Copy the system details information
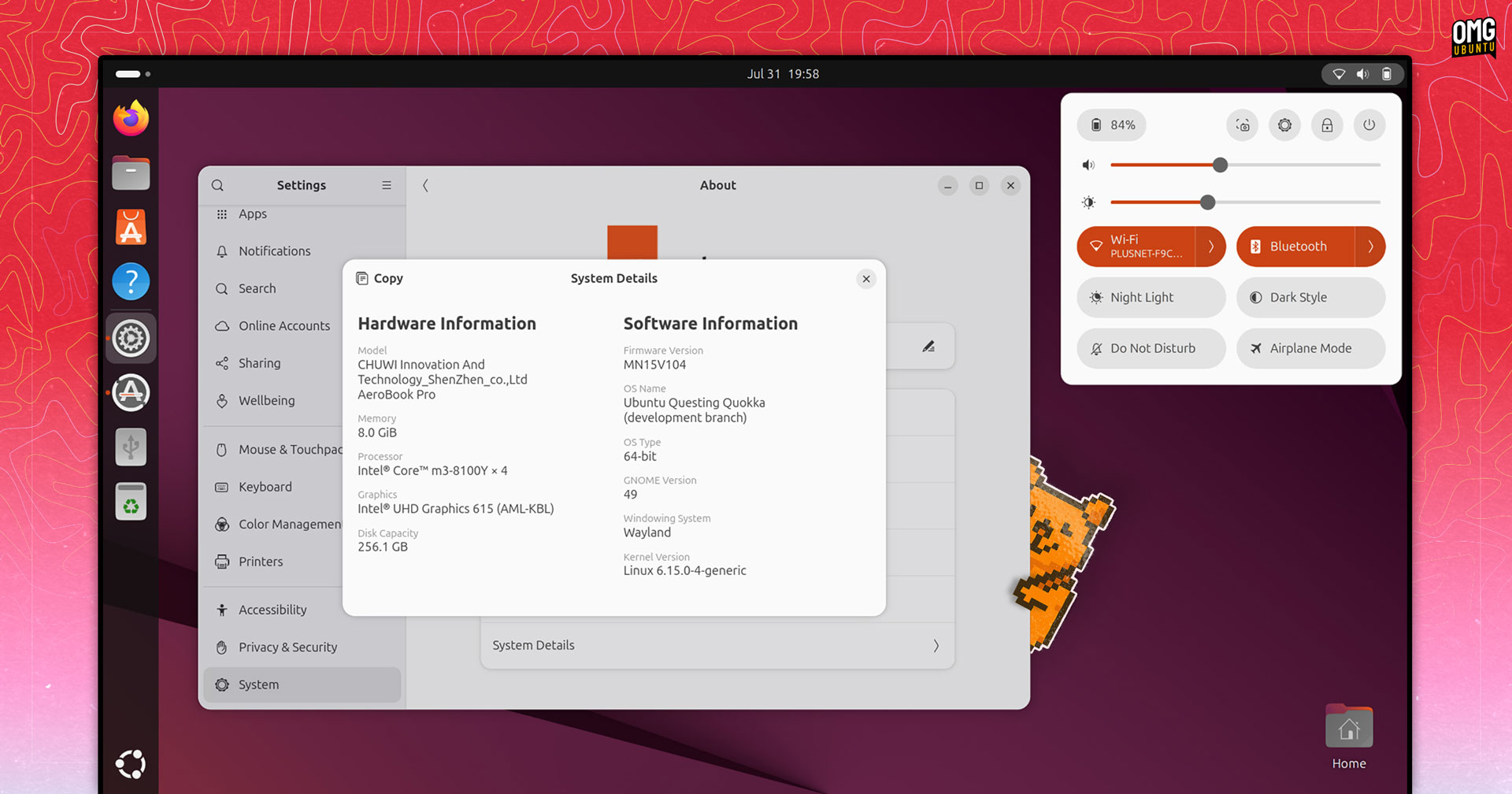 coord(379,278)
